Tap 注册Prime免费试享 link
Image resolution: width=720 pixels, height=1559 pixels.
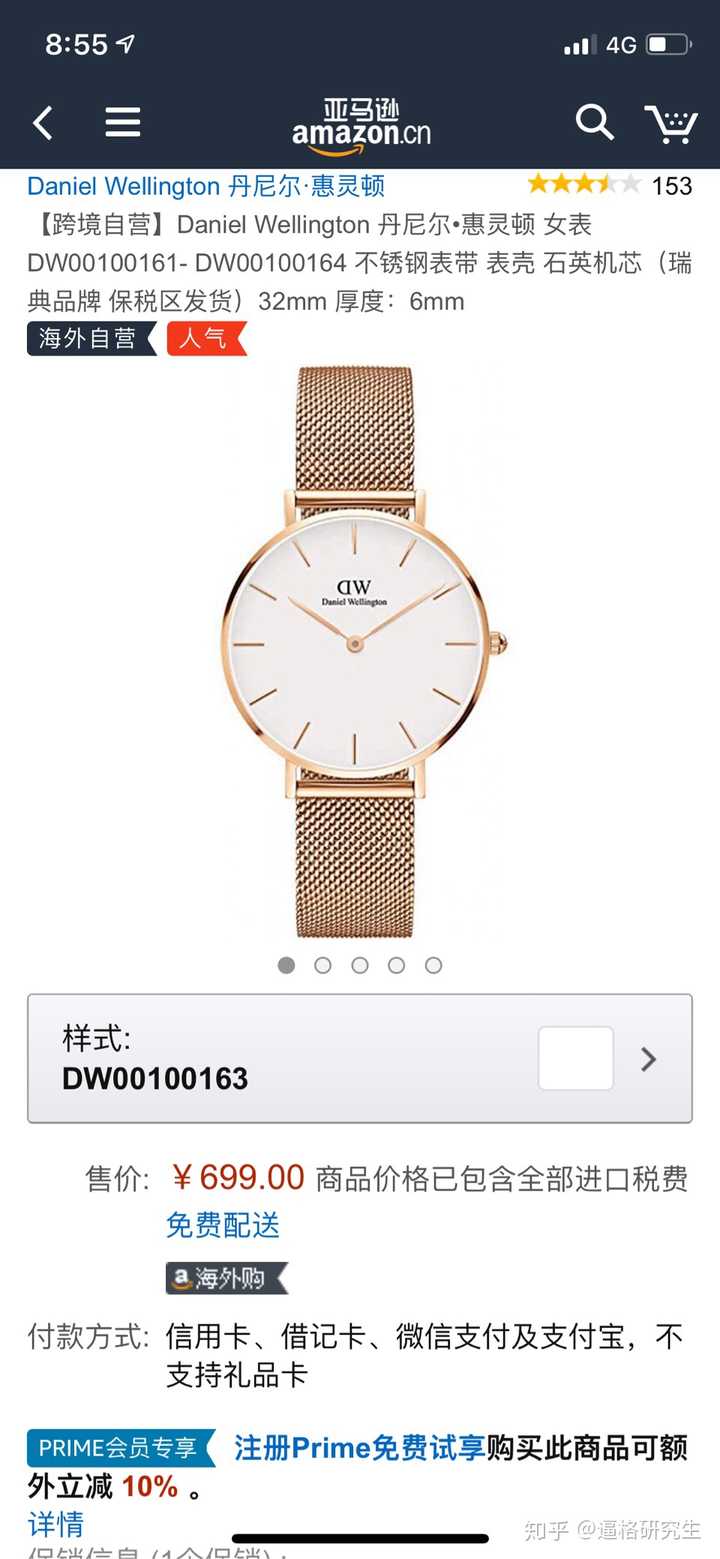(x=360, y=1448)
